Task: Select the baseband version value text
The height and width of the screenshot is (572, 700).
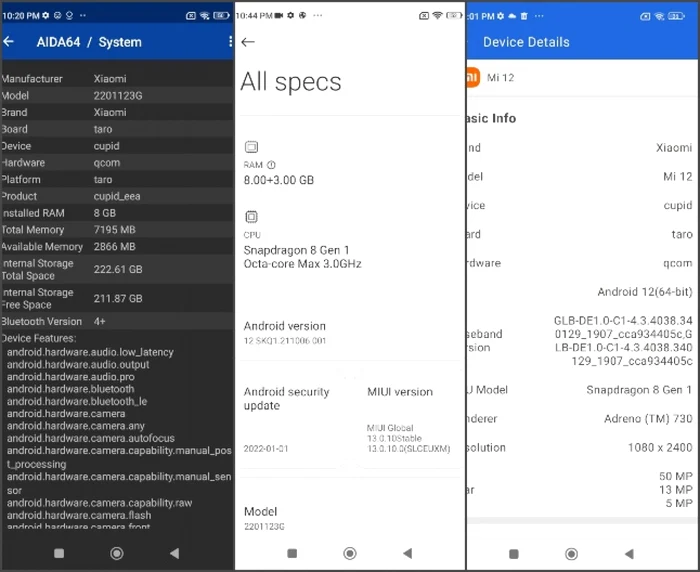Action: click(623, 341)
